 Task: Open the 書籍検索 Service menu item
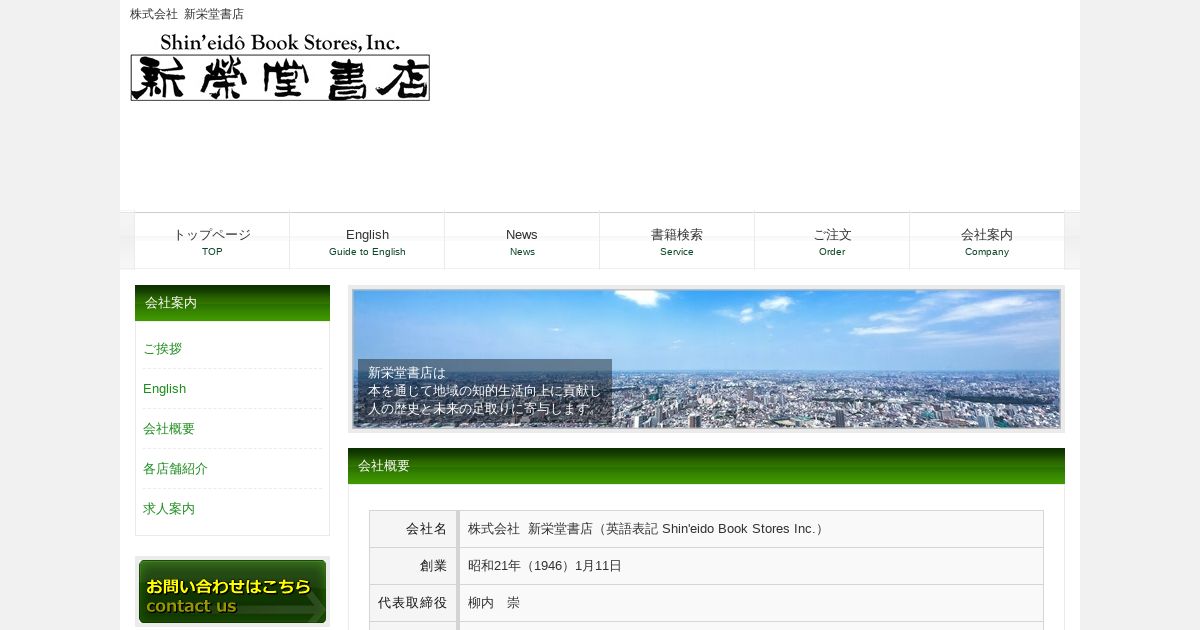[677, 241]
